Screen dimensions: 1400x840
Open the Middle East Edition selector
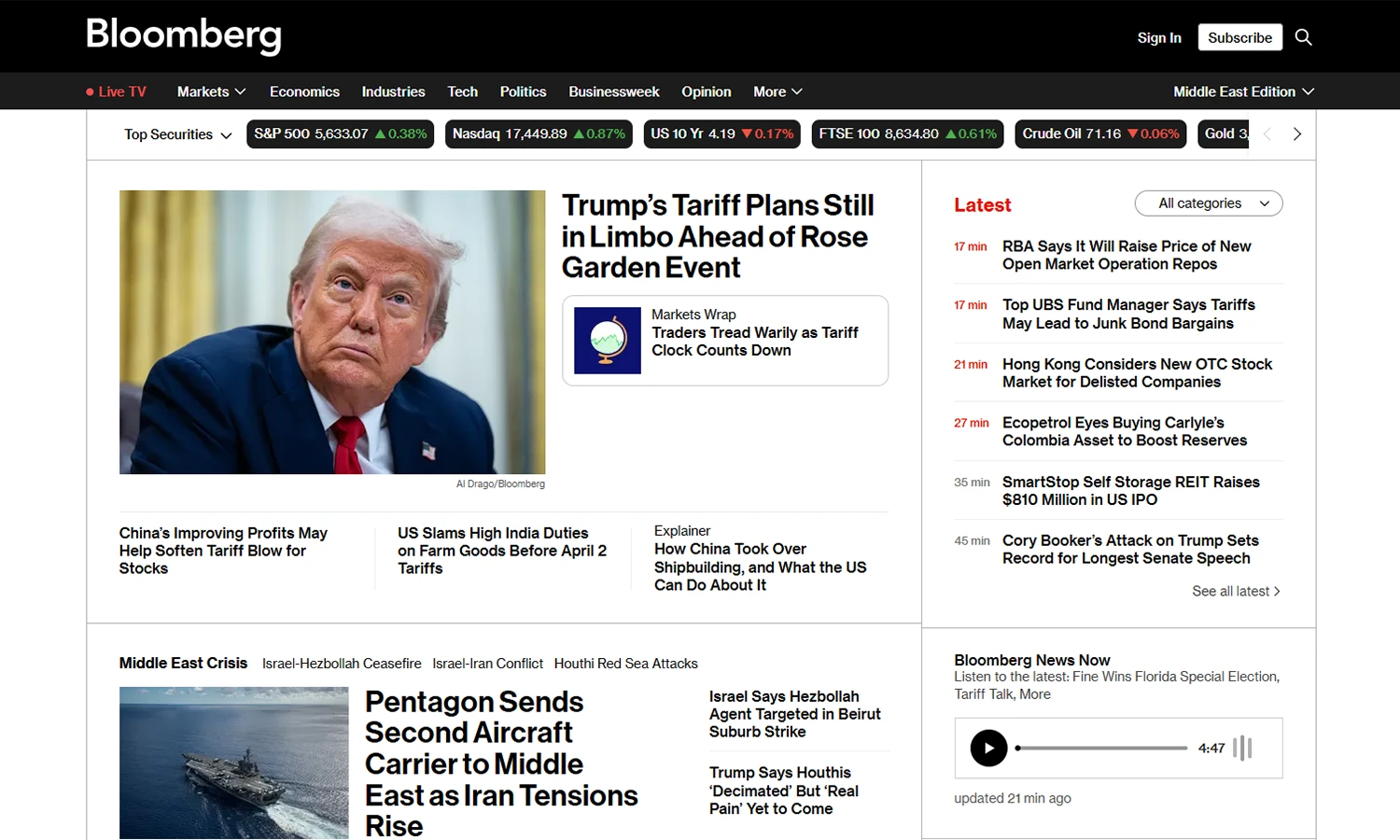click(x=1243, y=91)
